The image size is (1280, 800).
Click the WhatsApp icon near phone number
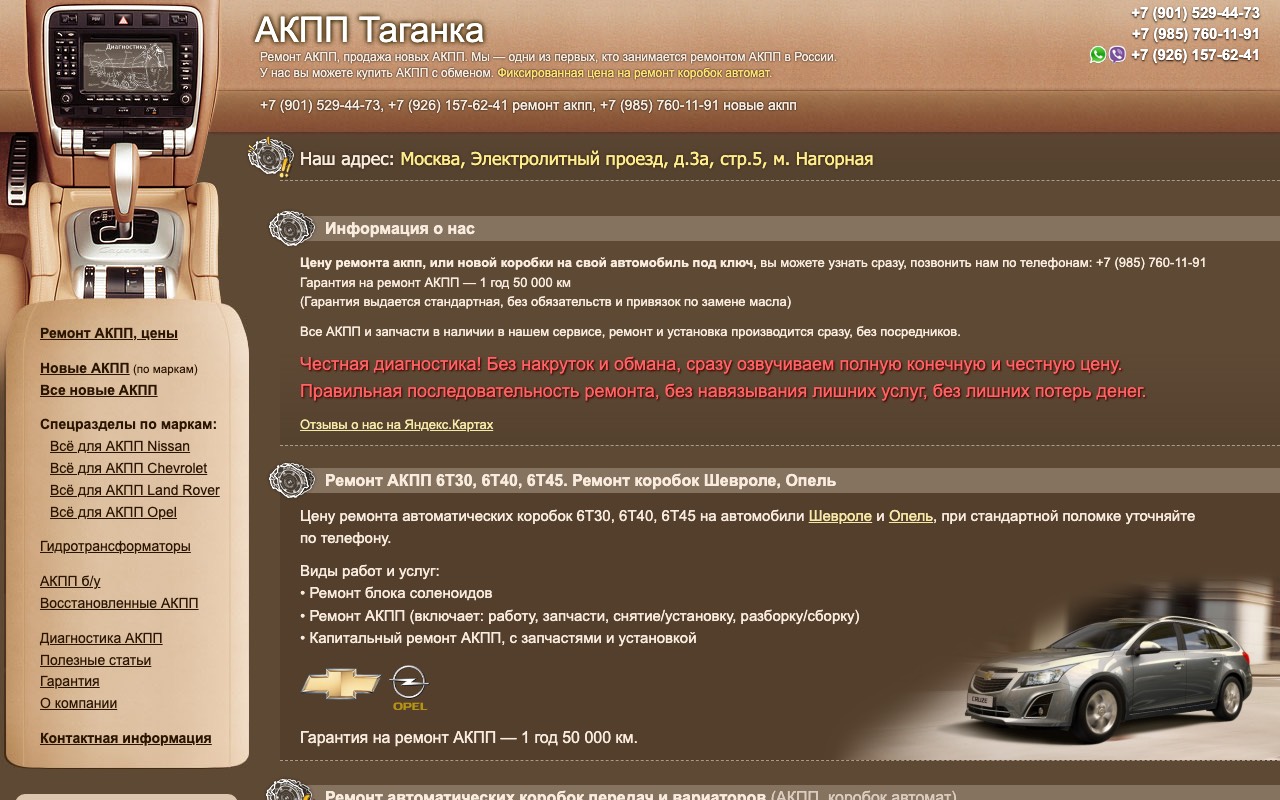(1098, 55)
